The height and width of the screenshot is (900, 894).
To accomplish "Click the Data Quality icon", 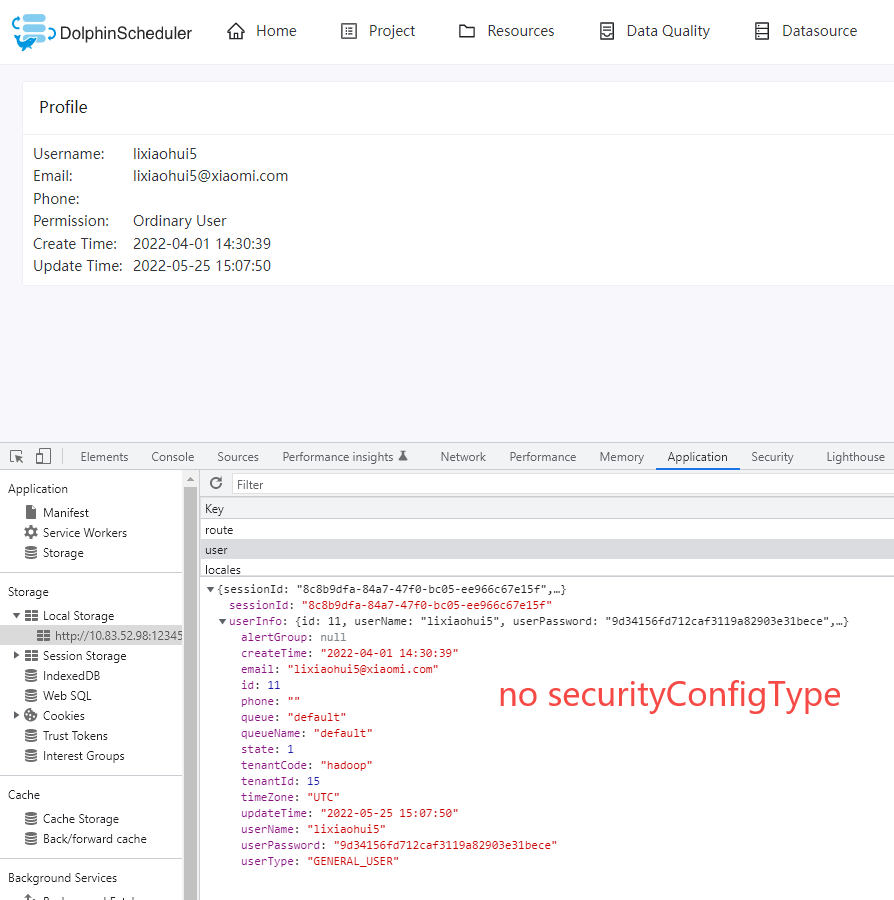I will [x=606, y=31].
